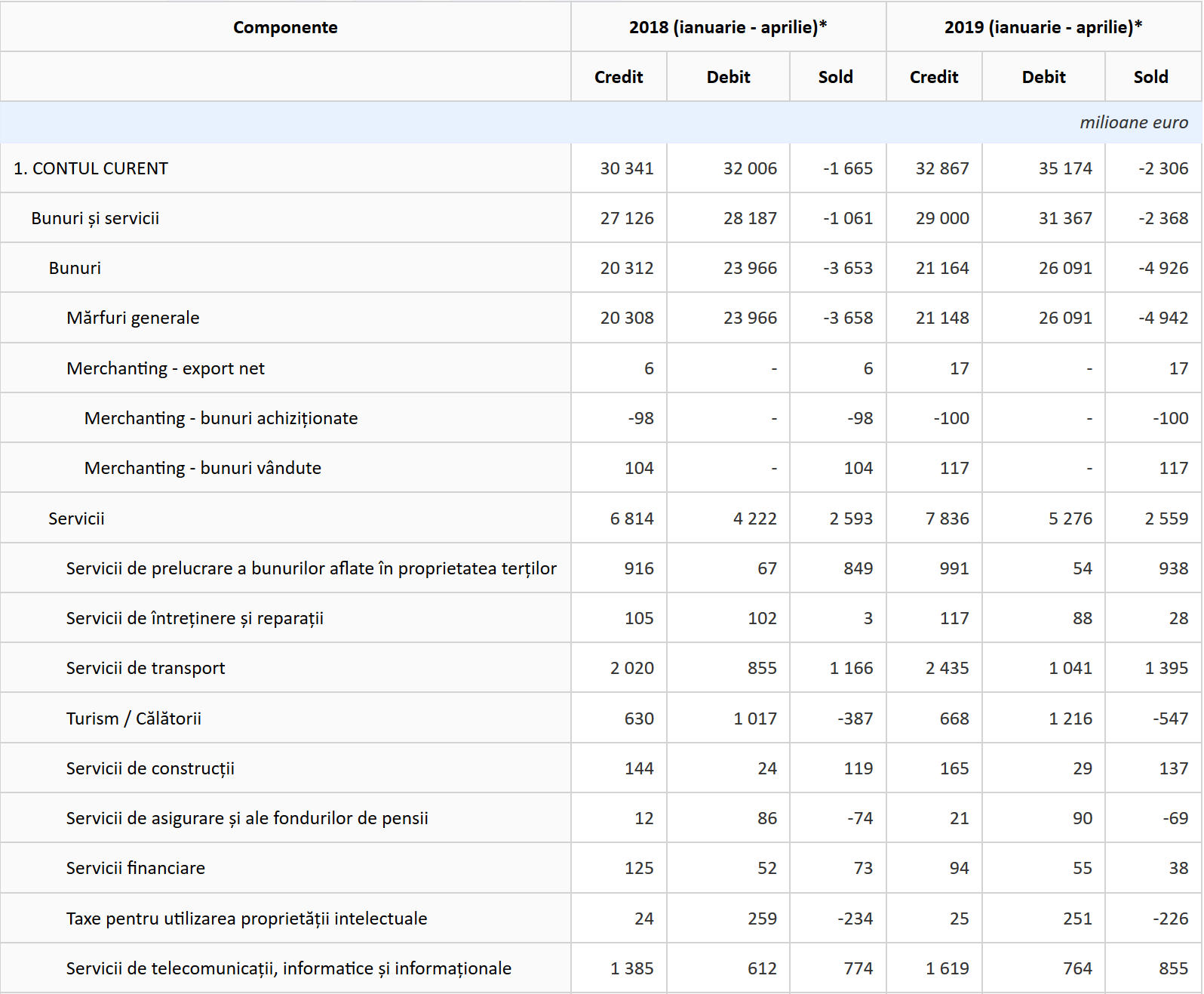
Task: Select the 2019 (ianuarie - aprilie) header
Action: [x=1043, y=27]
